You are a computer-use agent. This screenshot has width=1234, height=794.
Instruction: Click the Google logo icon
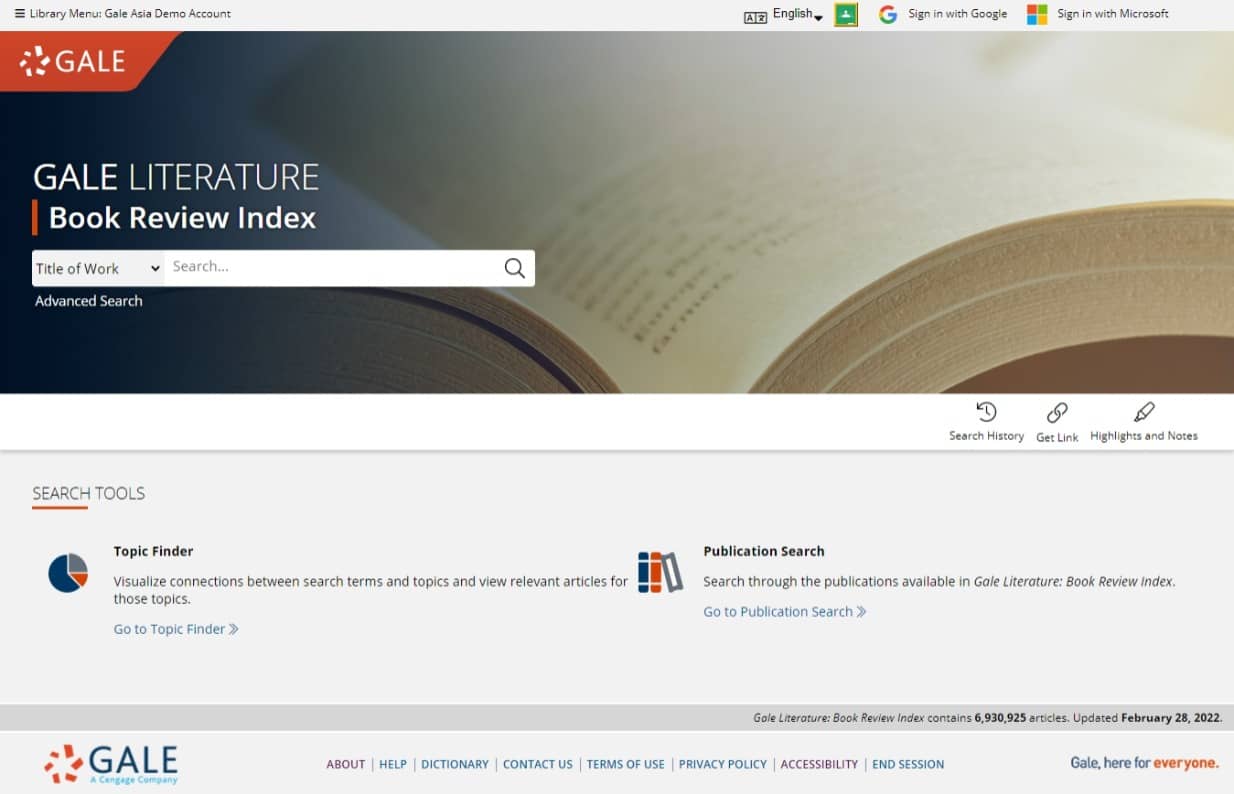(x=888, y=14)
